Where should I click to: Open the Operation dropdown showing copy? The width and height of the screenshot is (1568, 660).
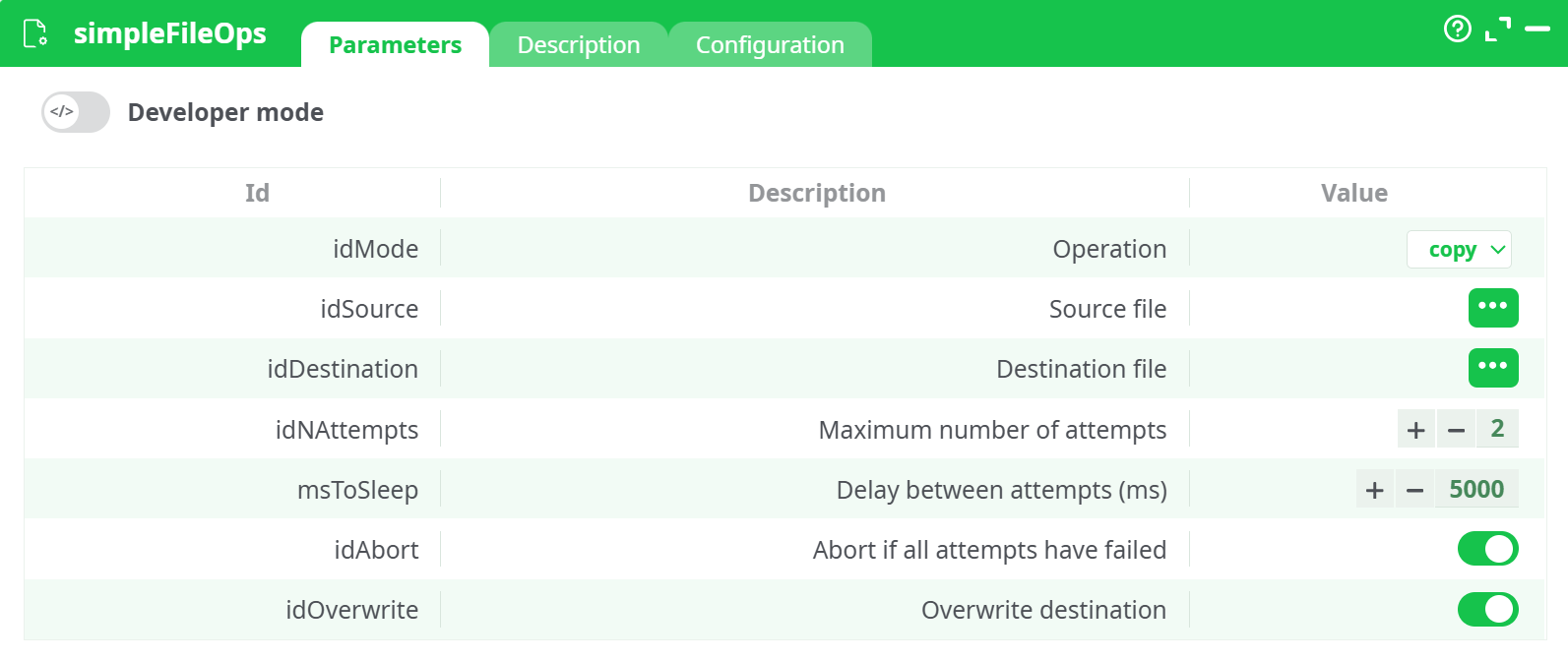(x=1459, y=249)
